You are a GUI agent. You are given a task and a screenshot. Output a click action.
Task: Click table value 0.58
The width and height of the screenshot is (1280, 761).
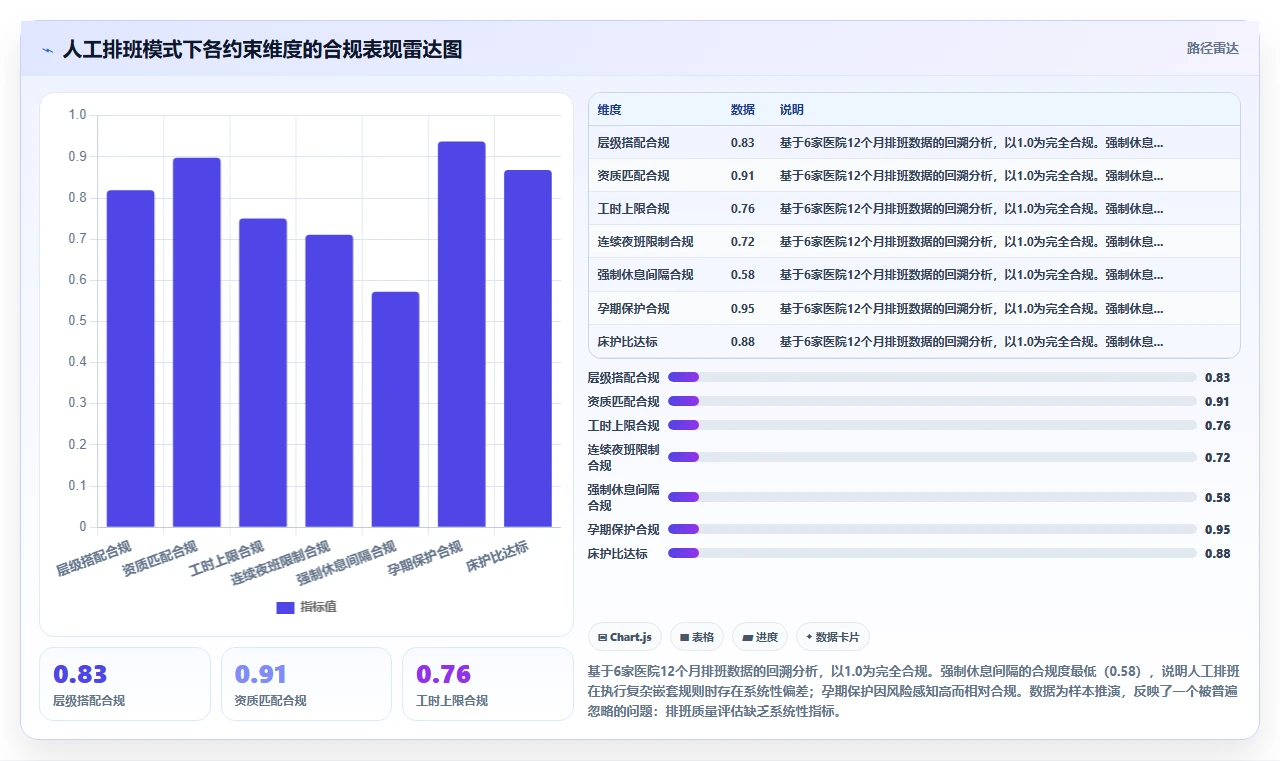coord(743,275)
